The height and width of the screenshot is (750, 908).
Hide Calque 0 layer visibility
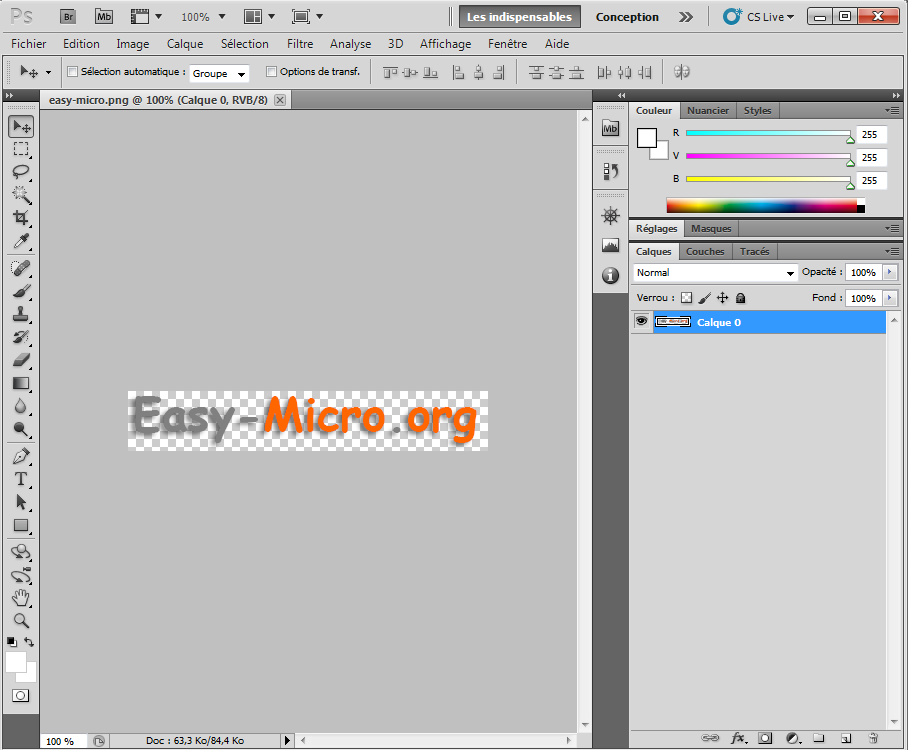(641, 321)
